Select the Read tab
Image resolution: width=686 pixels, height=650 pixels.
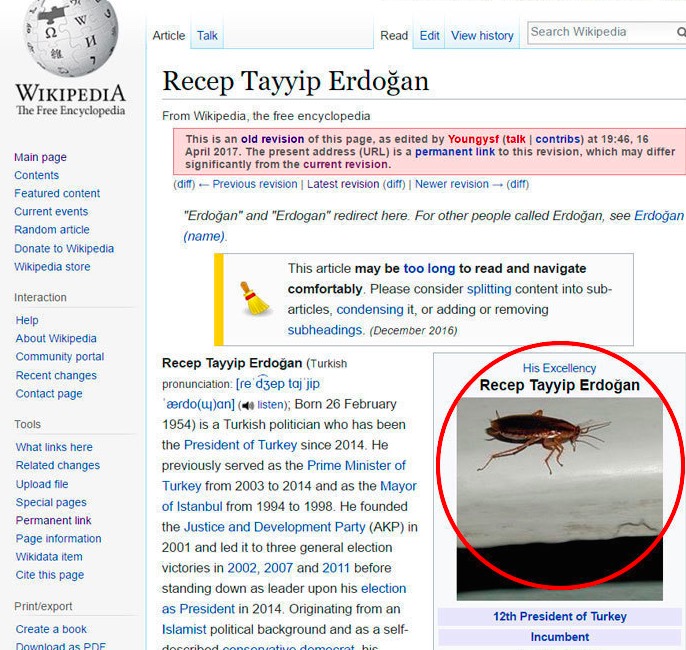pos(394,35)
